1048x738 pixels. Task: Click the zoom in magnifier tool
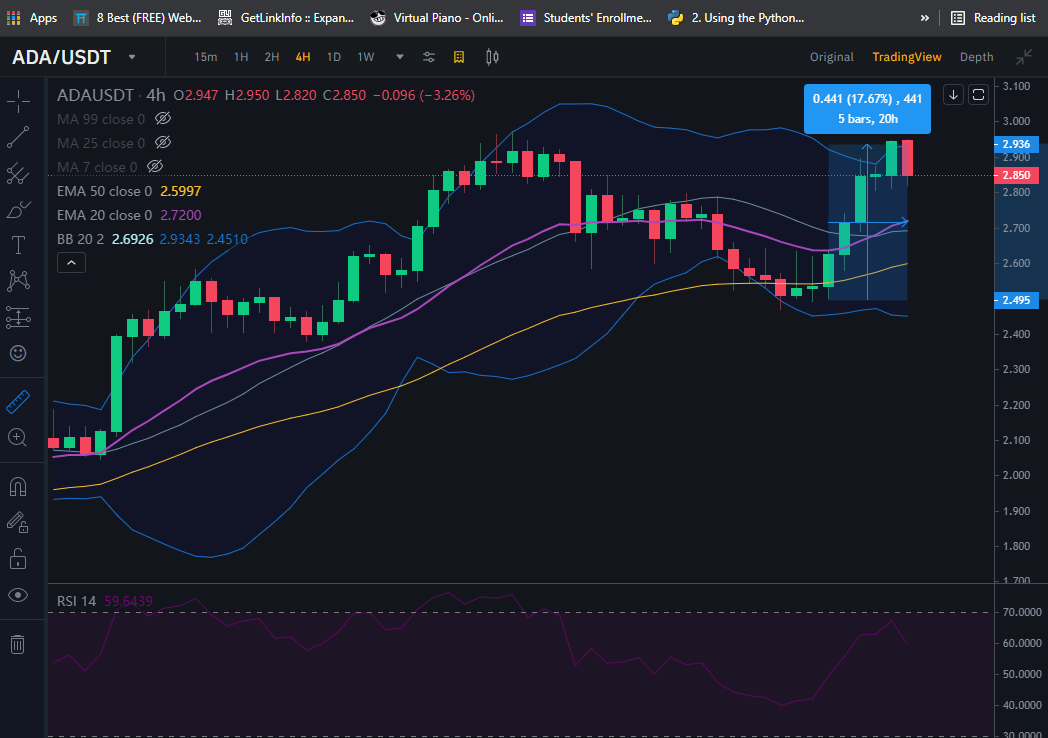click(17, 437)
